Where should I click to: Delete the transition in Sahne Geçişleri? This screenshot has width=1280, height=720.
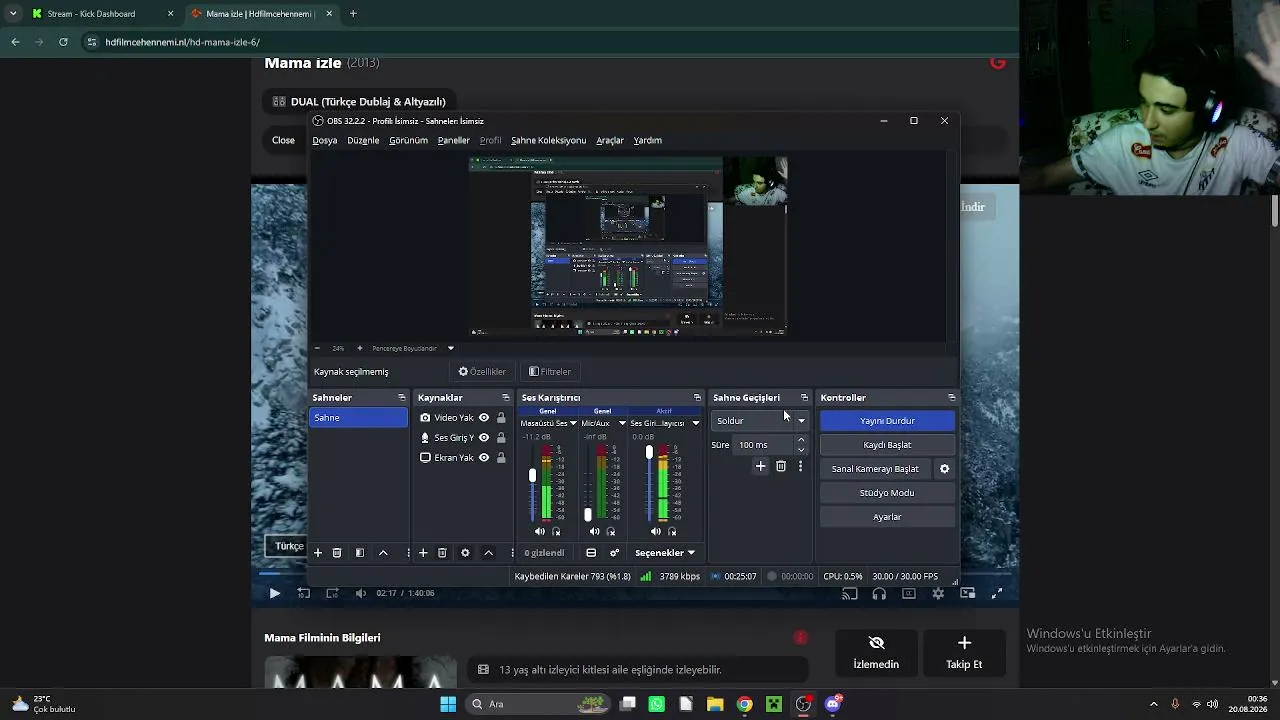(x=781, y=466)
